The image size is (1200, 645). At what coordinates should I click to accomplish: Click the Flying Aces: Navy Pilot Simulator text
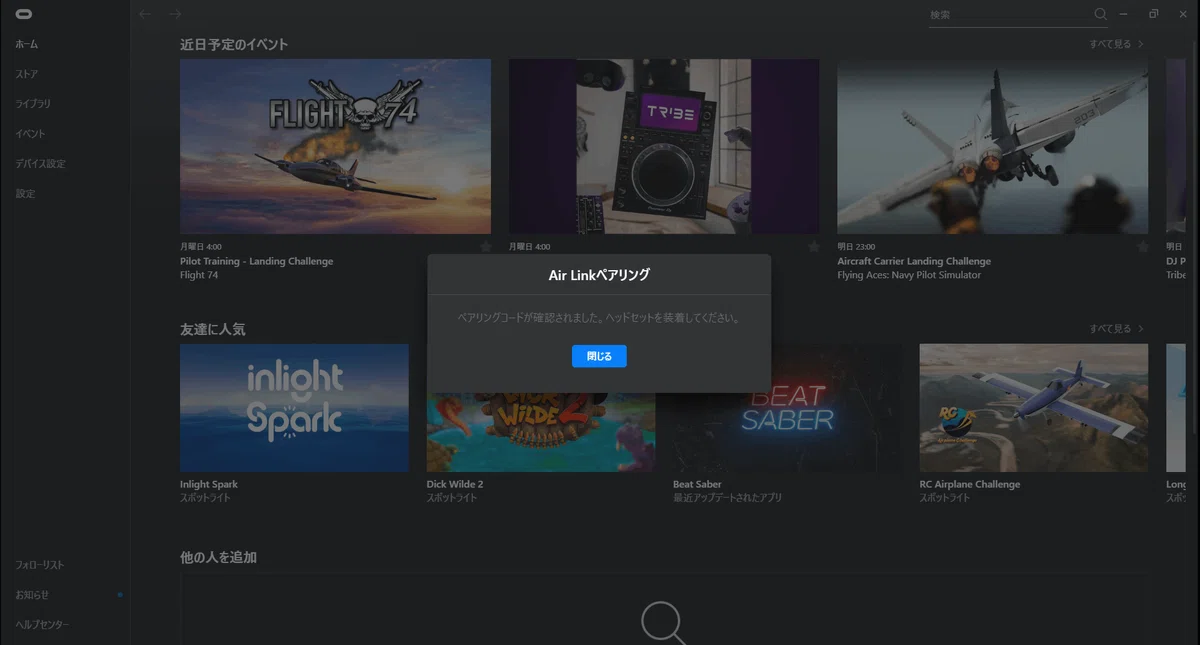click(909, 275)
